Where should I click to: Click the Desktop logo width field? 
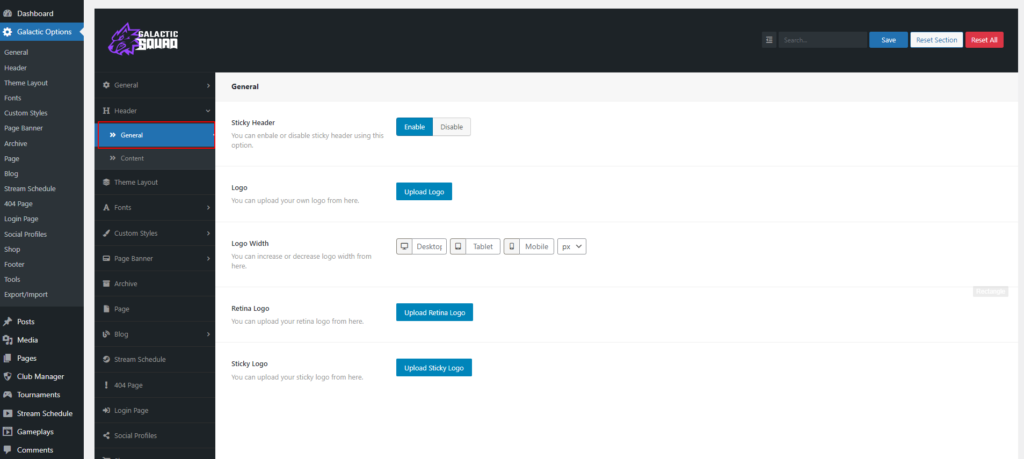pos(429,246)
